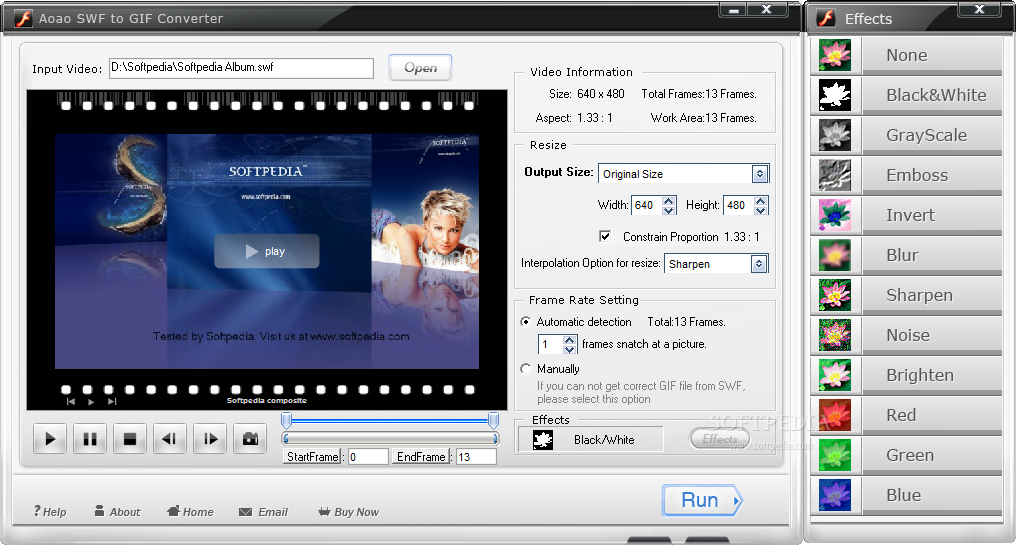Click the Buy Now link
The image size is (1016, 545).
pos(349,512)
